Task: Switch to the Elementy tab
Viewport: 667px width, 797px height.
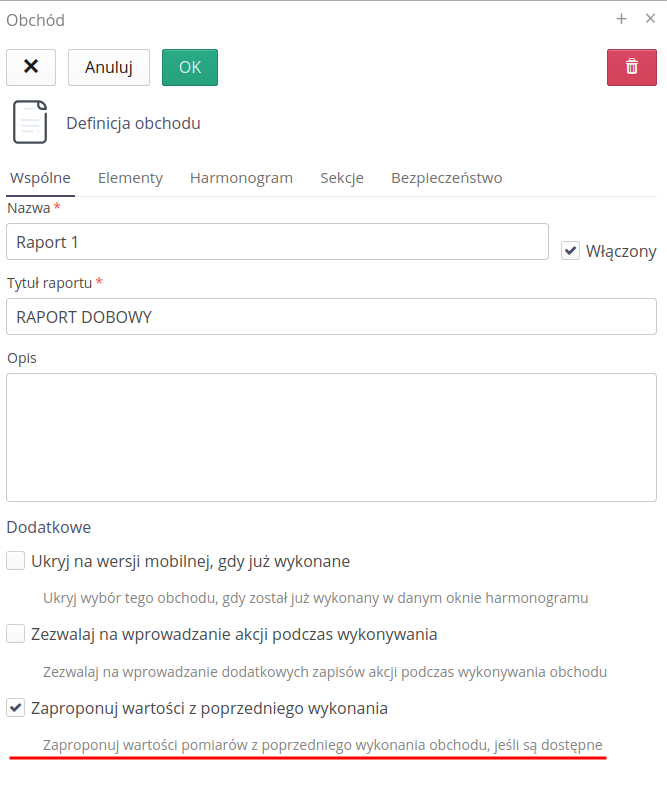Action: click(130, 178)
